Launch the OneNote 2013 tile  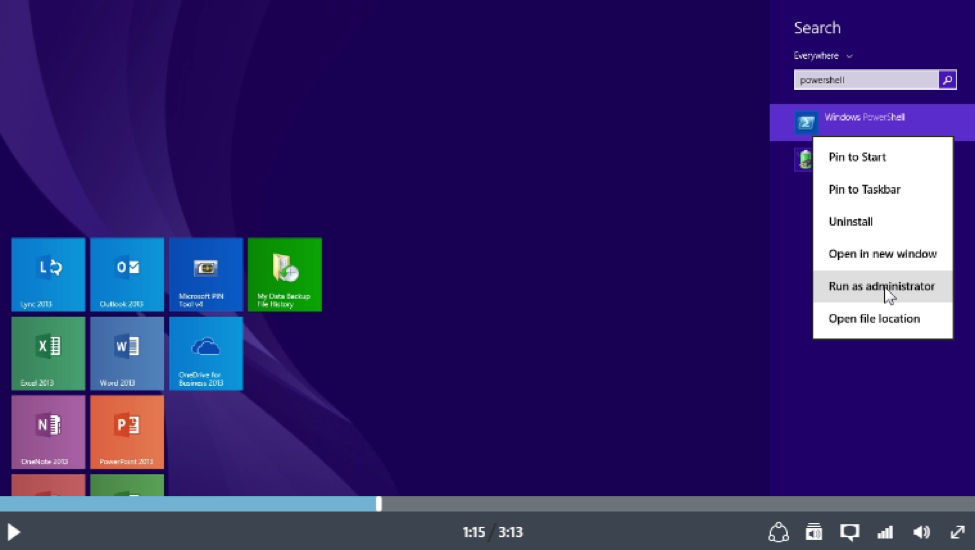49,432
